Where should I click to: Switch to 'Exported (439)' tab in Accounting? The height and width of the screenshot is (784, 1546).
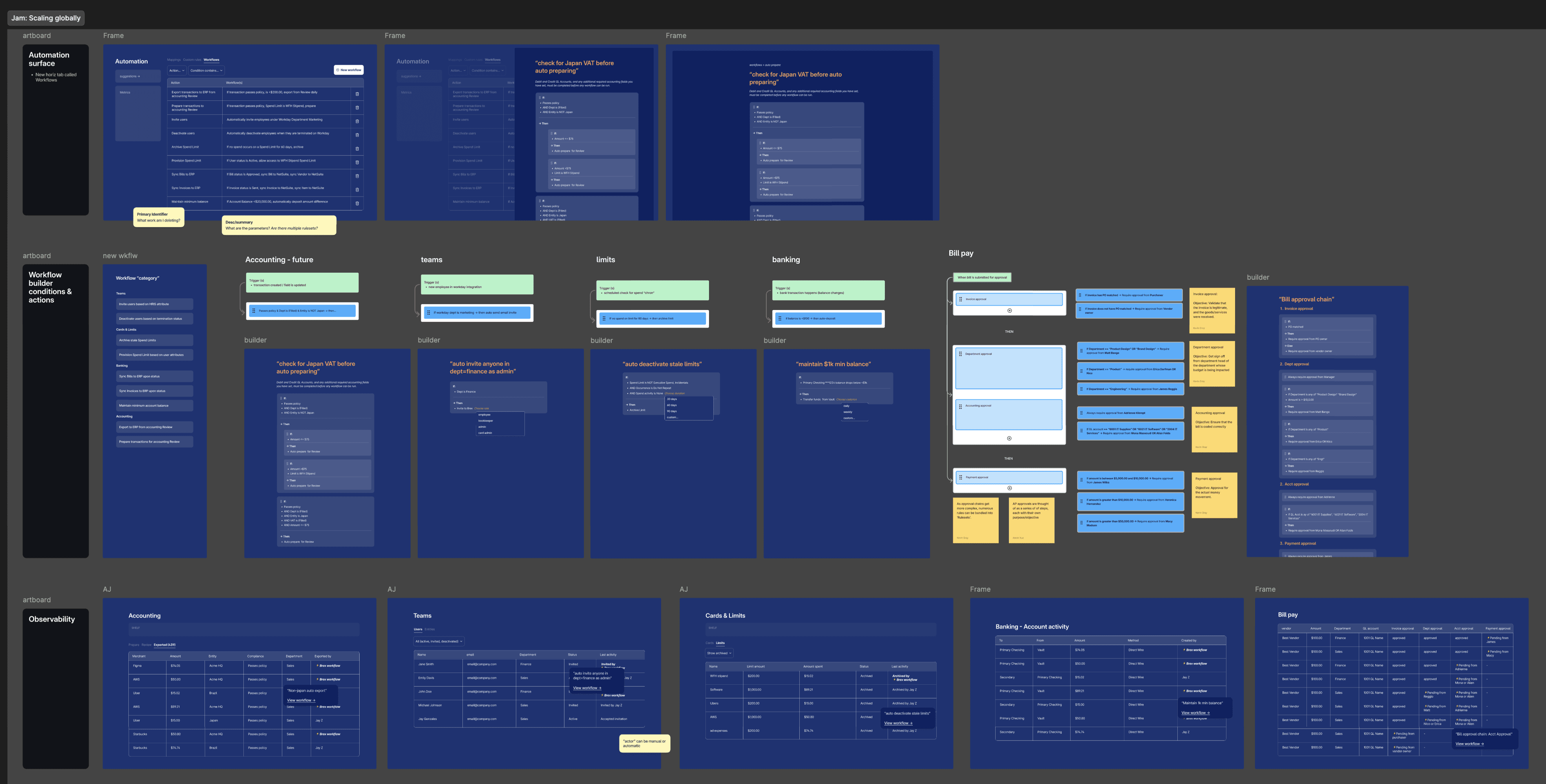click(164, 645)
